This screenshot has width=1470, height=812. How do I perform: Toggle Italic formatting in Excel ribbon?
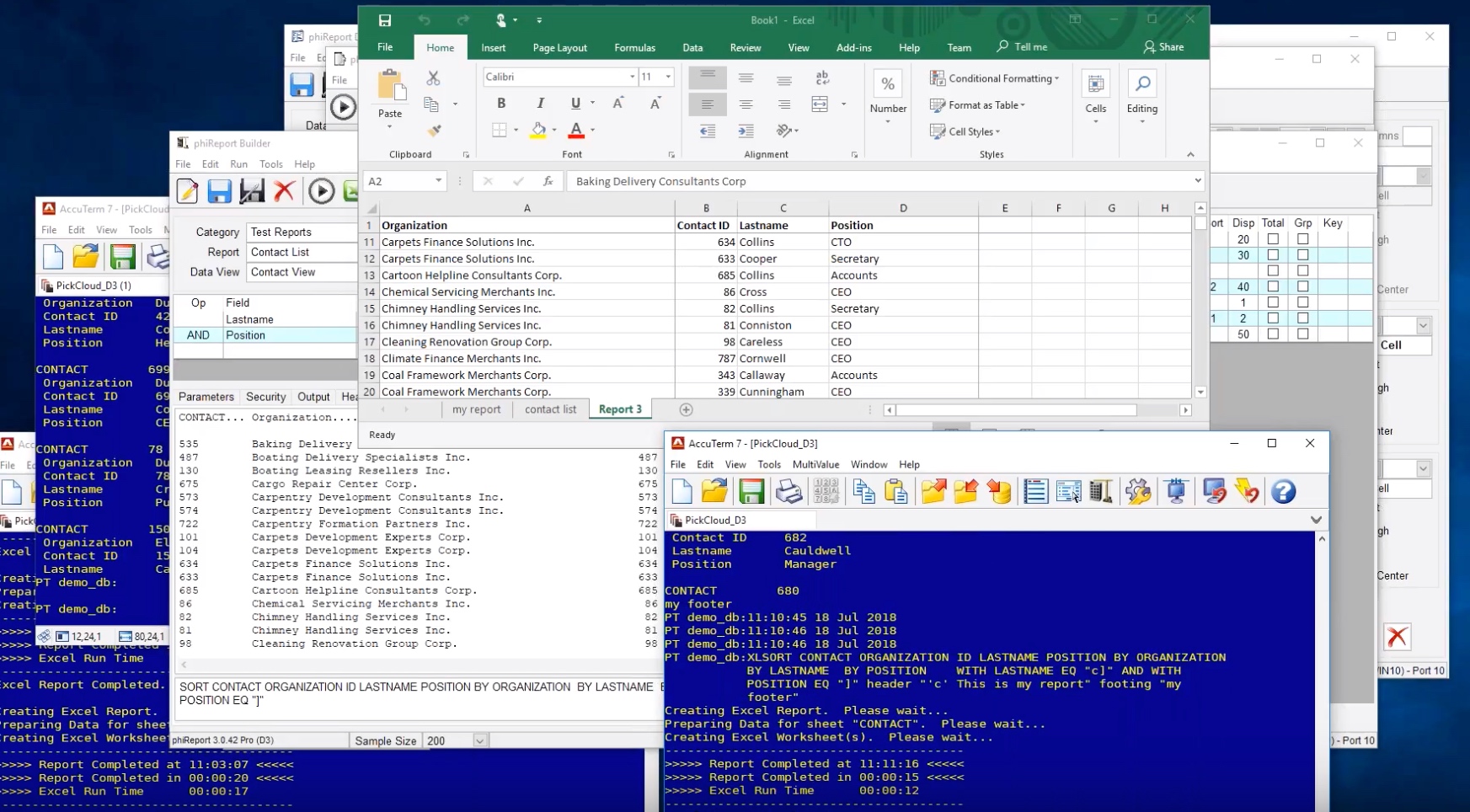(540, 104)
